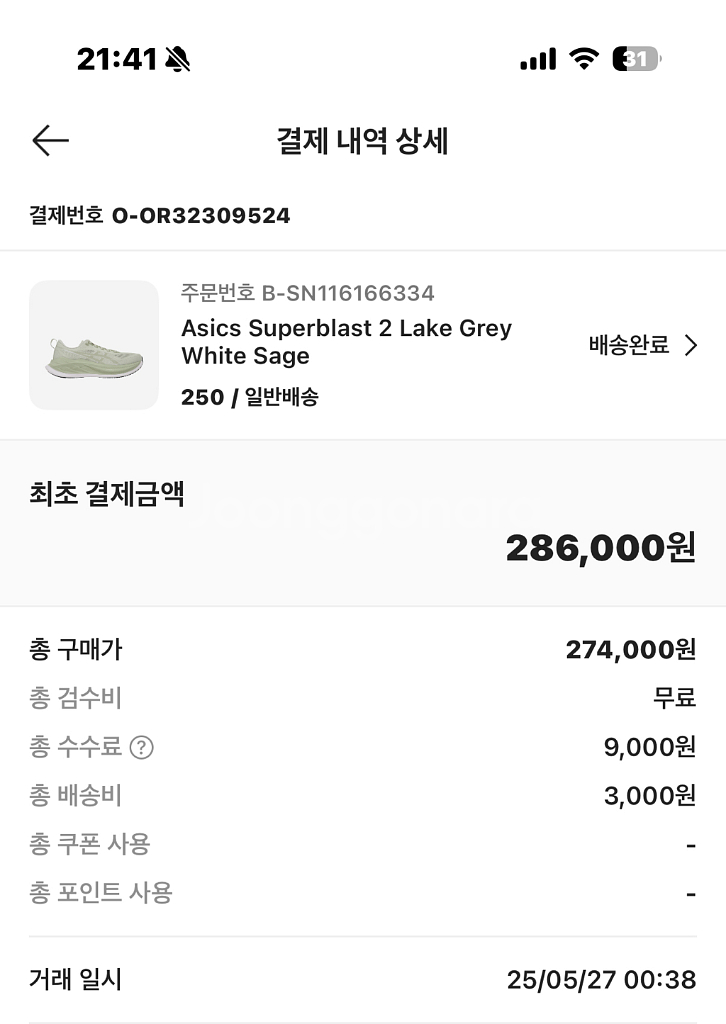Tap the payment number O-OR32309524
This screenshot has width=726, height=1024.
click(x=201, y=215)
